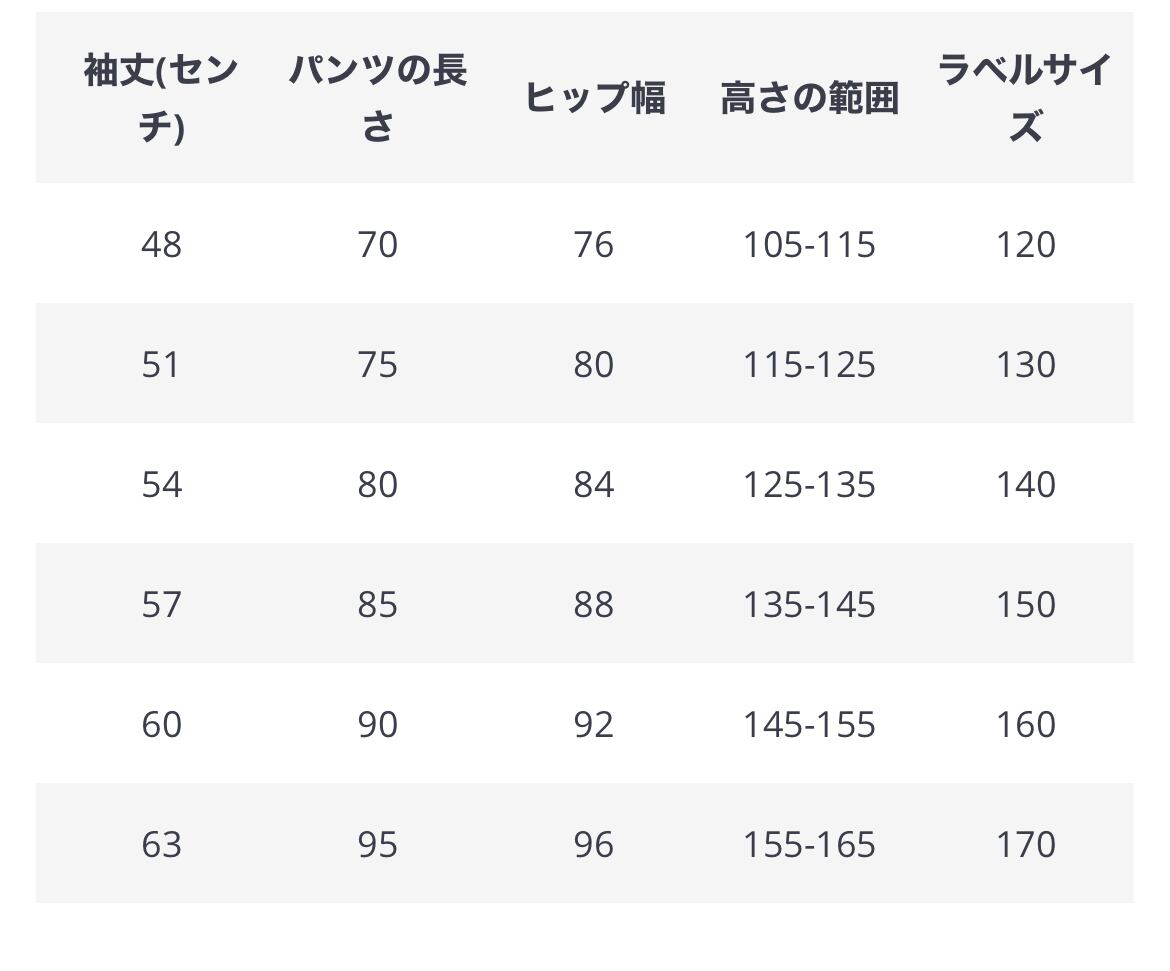Select label size 150 cell
Screen dimensions: 1170x971
tap(1025, 604)
